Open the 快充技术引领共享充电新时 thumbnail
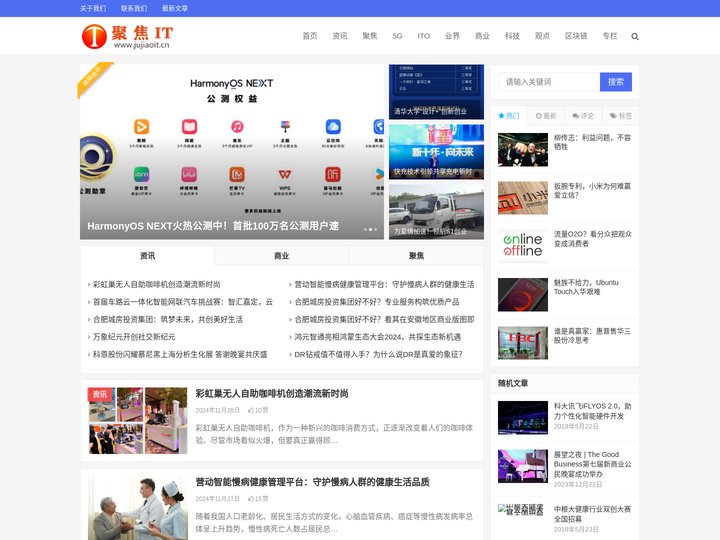The image size is (720, 540). tap(436, 152)
